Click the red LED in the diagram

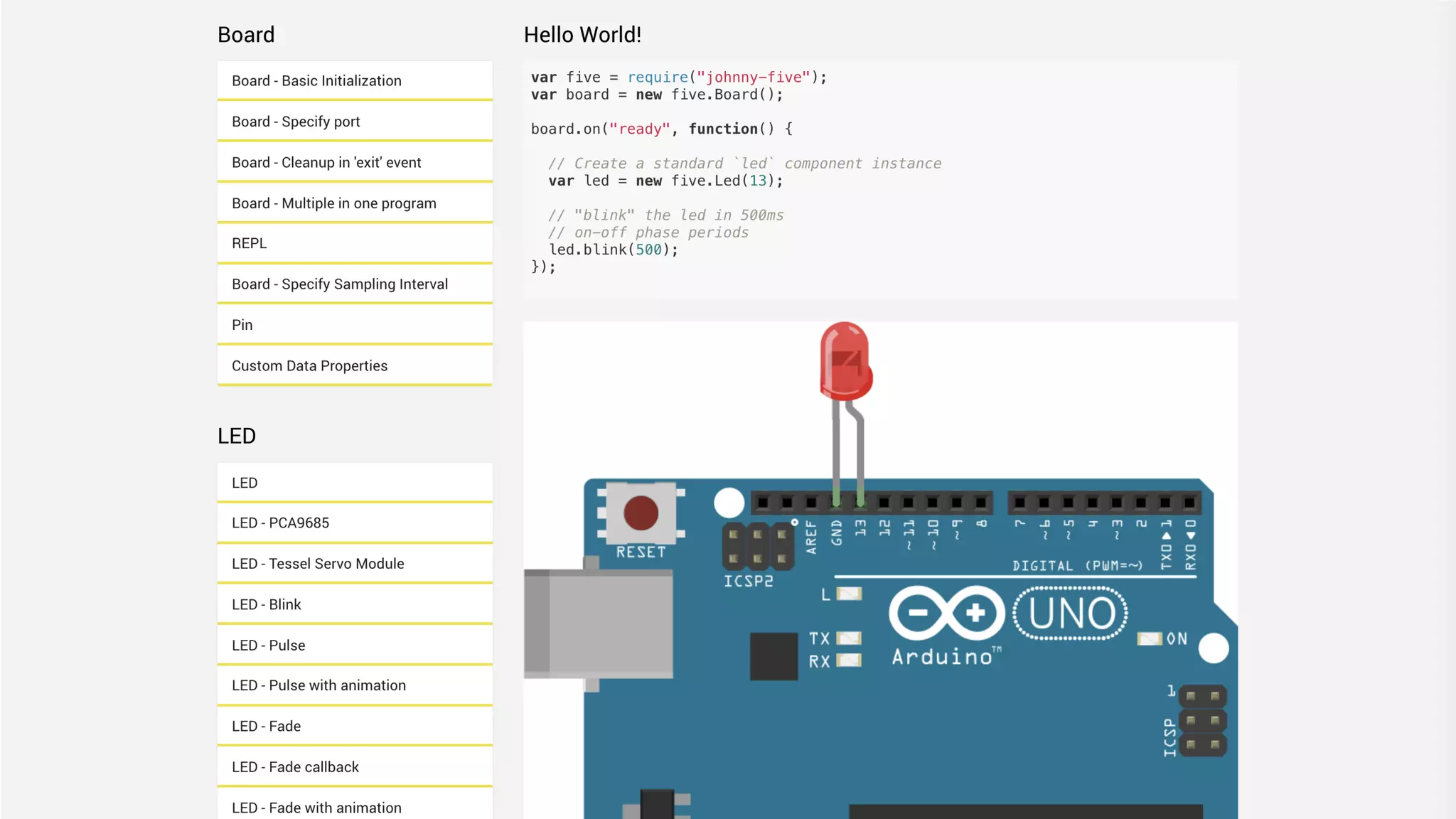click(x=845, y=361)
